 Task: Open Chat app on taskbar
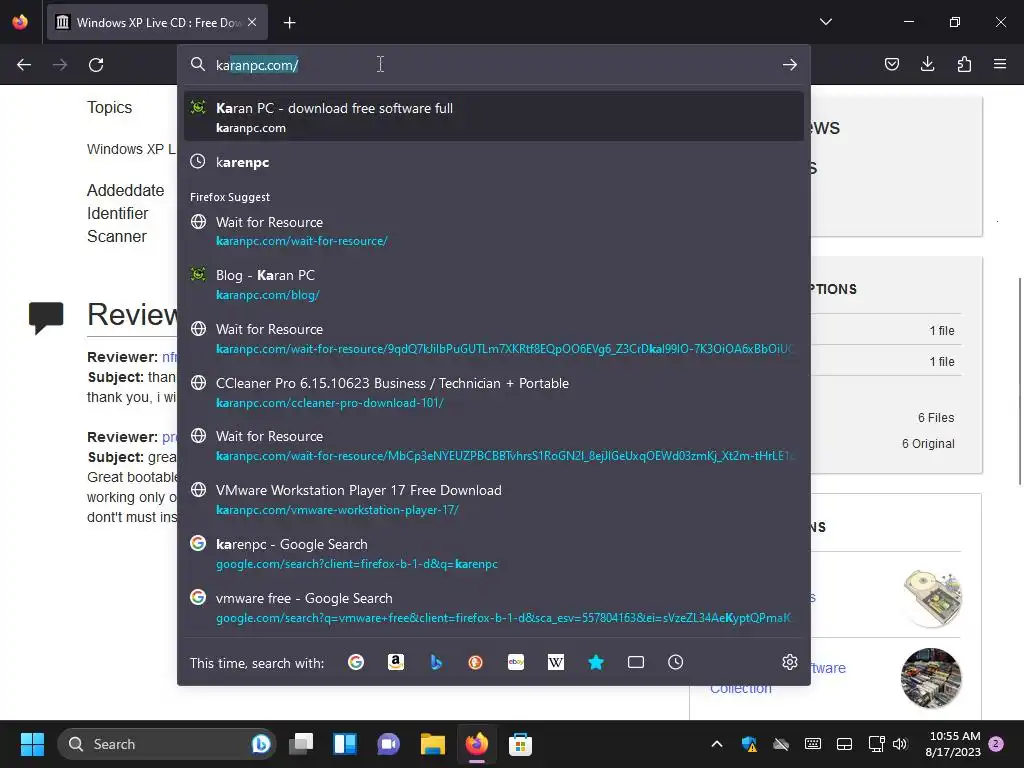click(x=389, y=744)
